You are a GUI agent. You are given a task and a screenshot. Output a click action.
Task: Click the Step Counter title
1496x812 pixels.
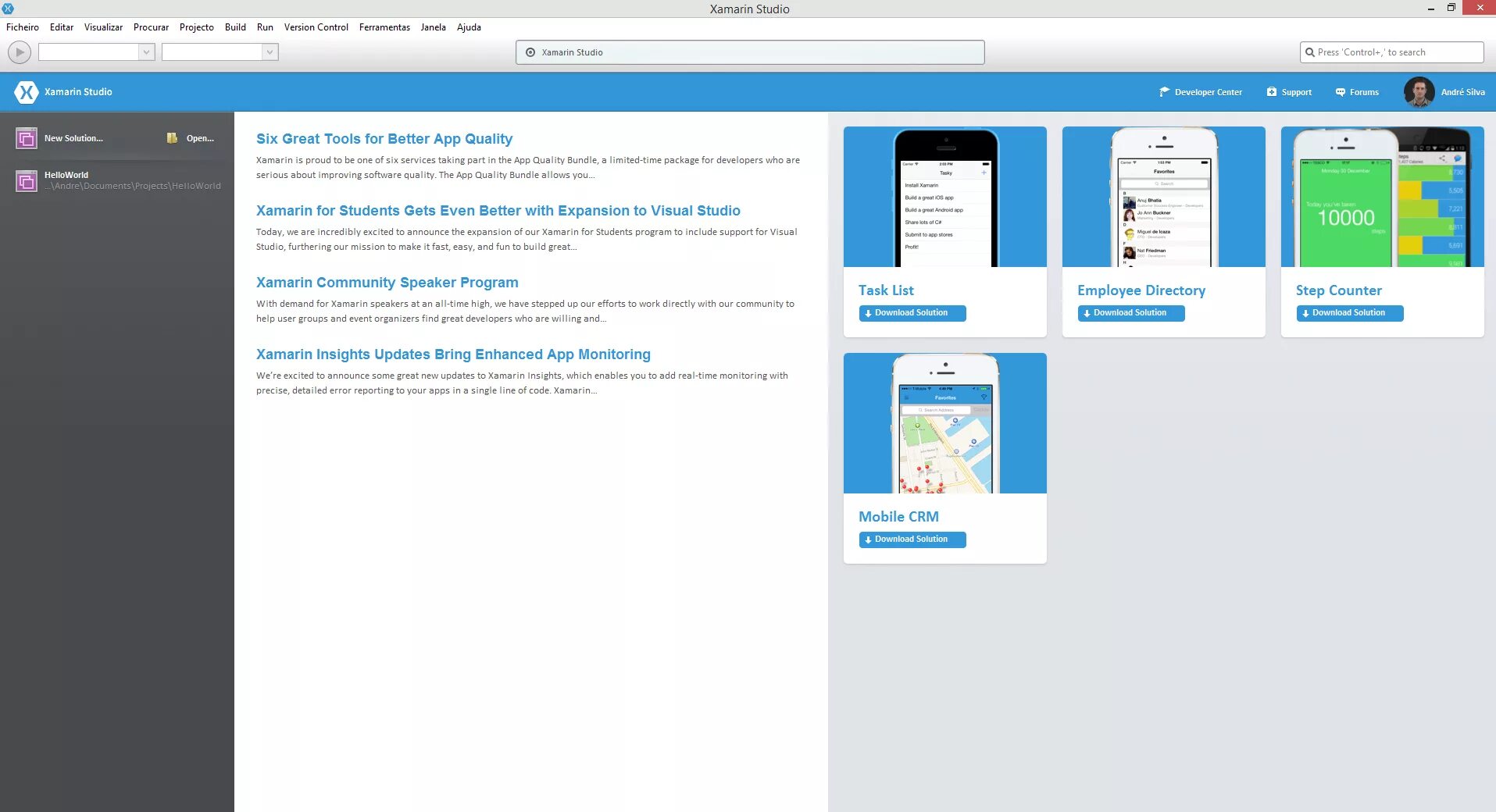pyautogui.click(x=1339, y=290)
